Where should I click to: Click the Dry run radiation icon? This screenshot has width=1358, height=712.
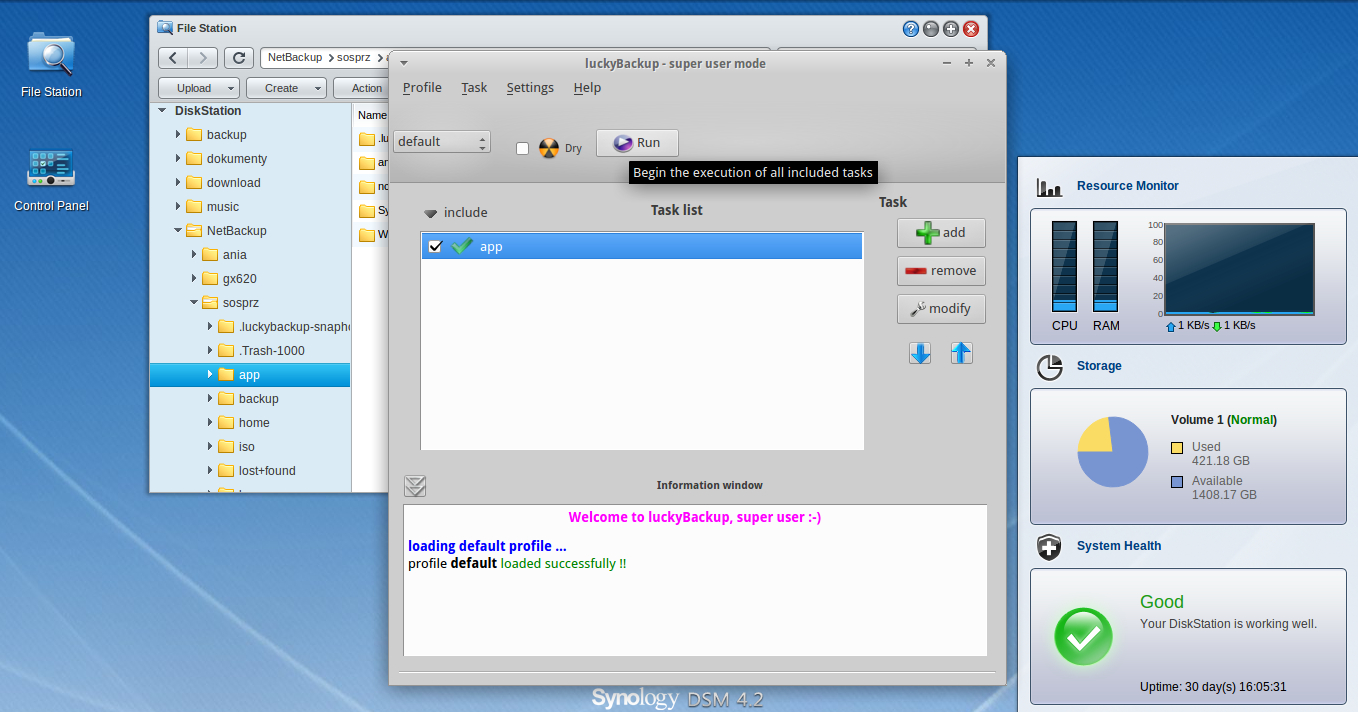[548, 148]
